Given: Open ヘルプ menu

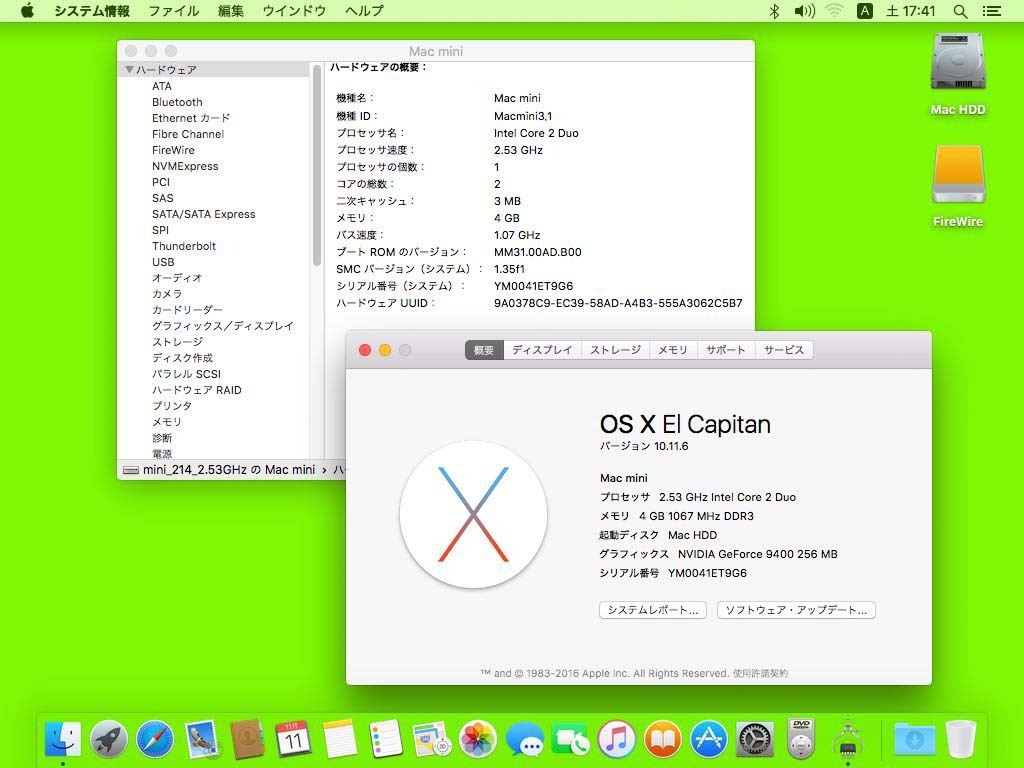Looking at the screenshot, I should pos(364,11).
